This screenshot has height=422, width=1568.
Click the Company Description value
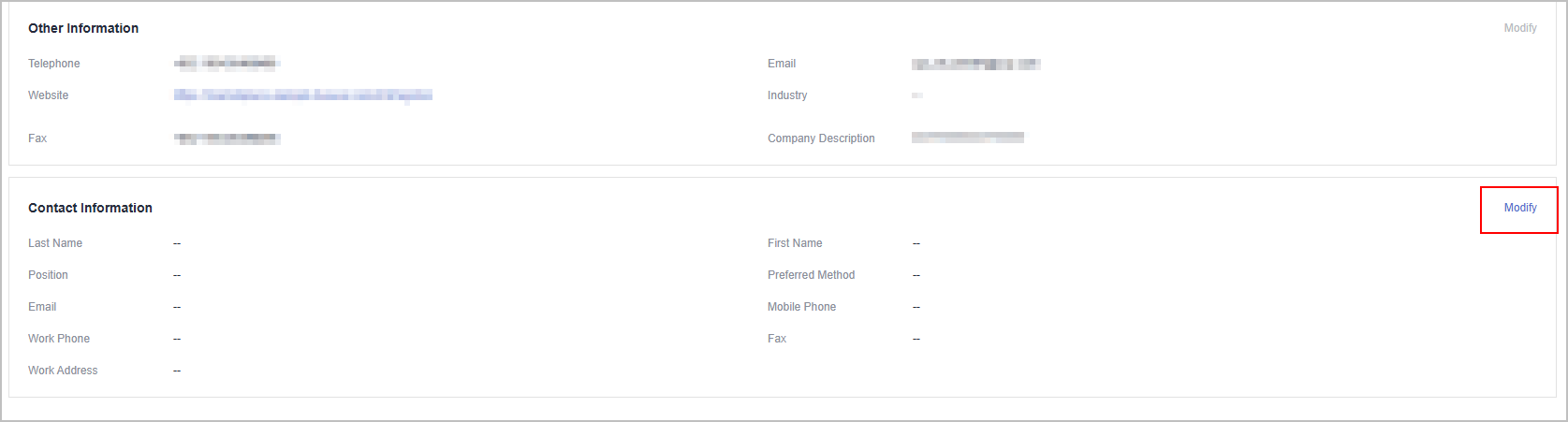click(968, 138)
